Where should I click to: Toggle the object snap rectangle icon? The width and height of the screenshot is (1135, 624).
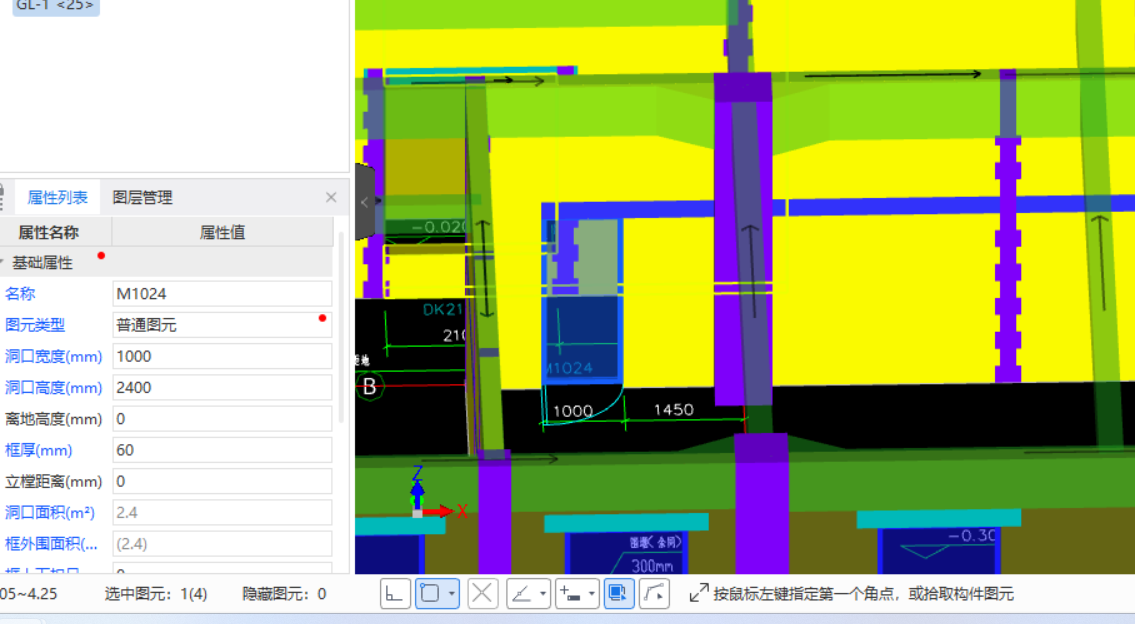430,594
